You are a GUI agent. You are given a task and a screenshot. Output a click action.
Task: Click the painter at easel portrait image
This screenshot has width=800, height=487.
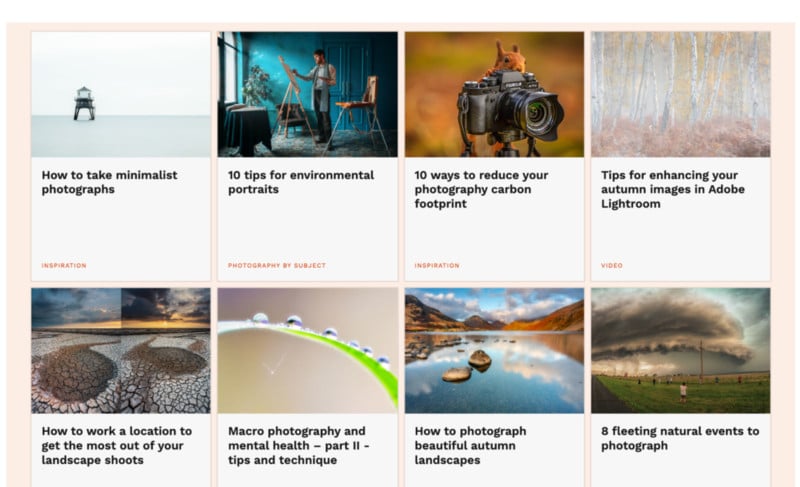click(x=308, y=94)
